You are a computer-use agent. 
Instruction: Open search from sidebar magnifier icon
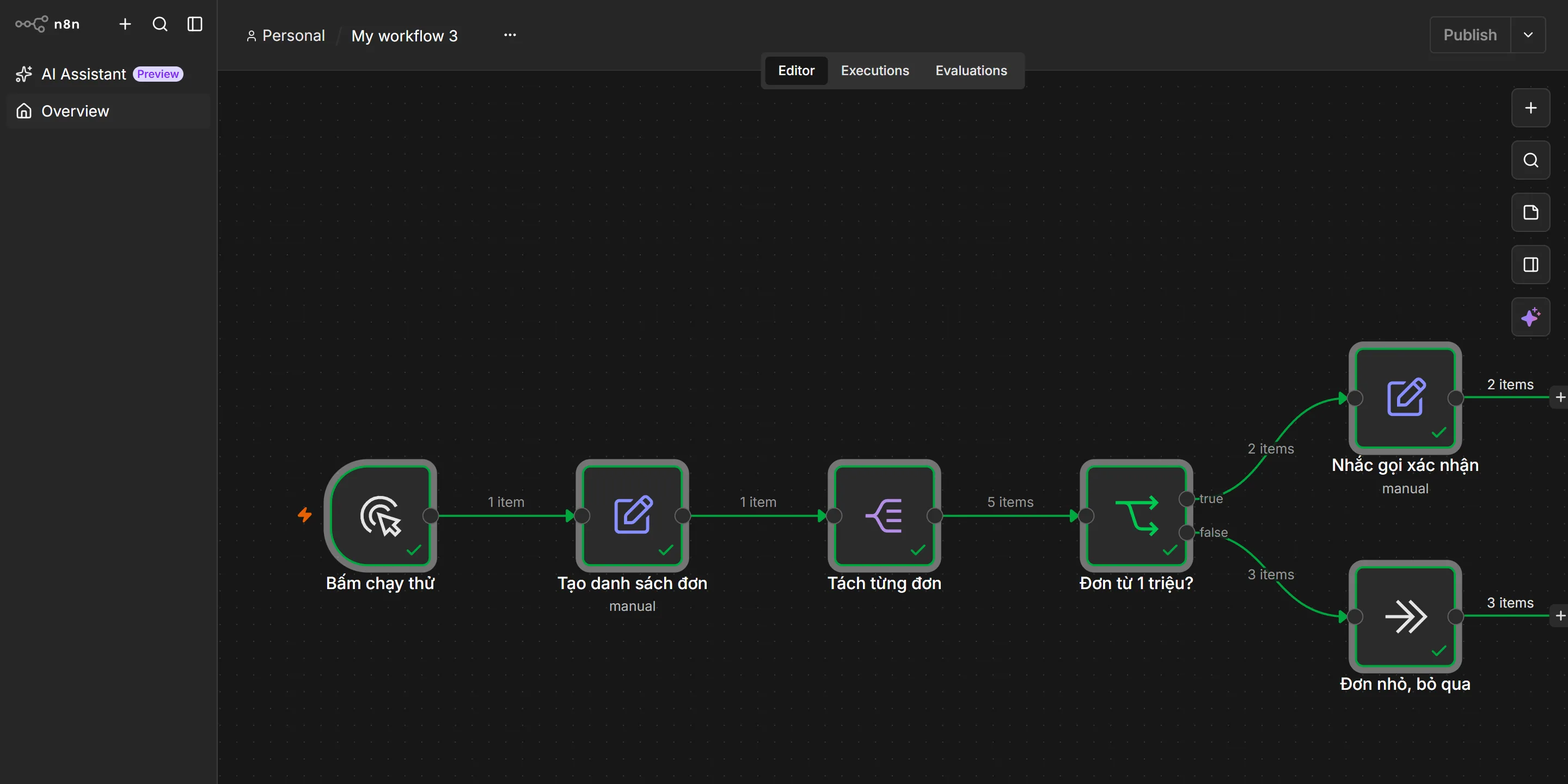tap(160, 24)
